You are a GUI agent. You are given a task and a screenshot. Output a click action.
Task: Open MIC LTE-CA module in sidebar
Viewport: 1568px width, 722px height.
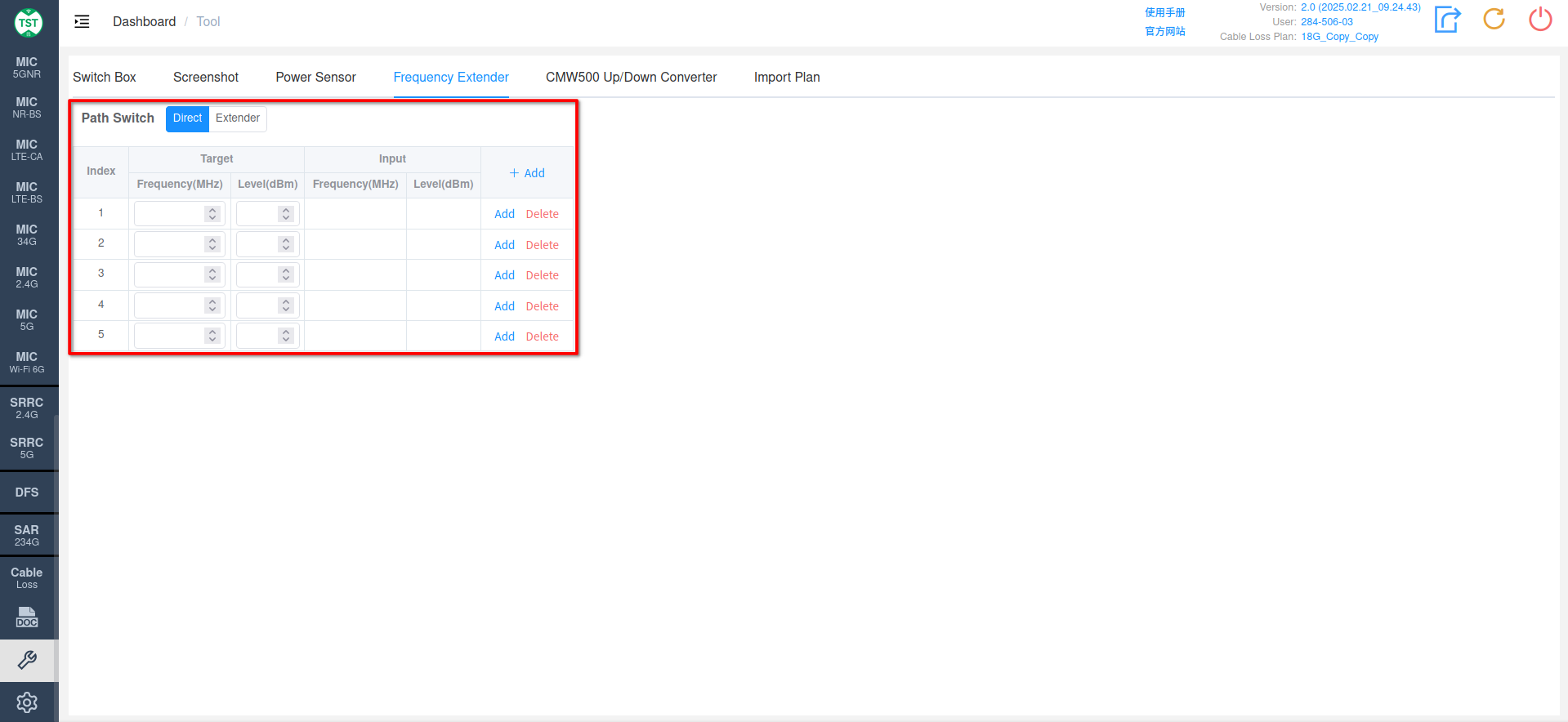tap(27, 150)
